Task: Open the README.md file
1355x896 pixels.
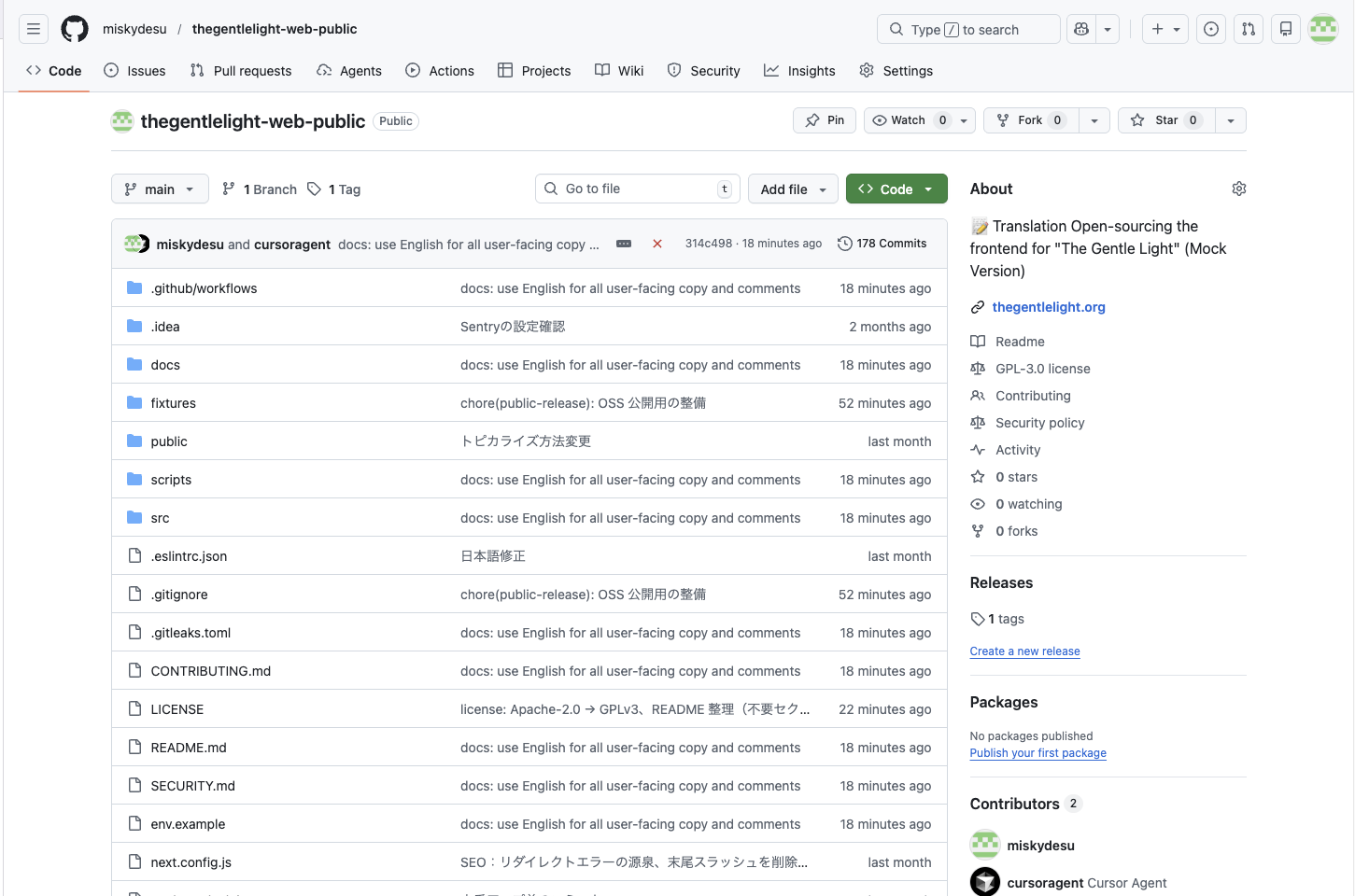Action: point(189,748)
